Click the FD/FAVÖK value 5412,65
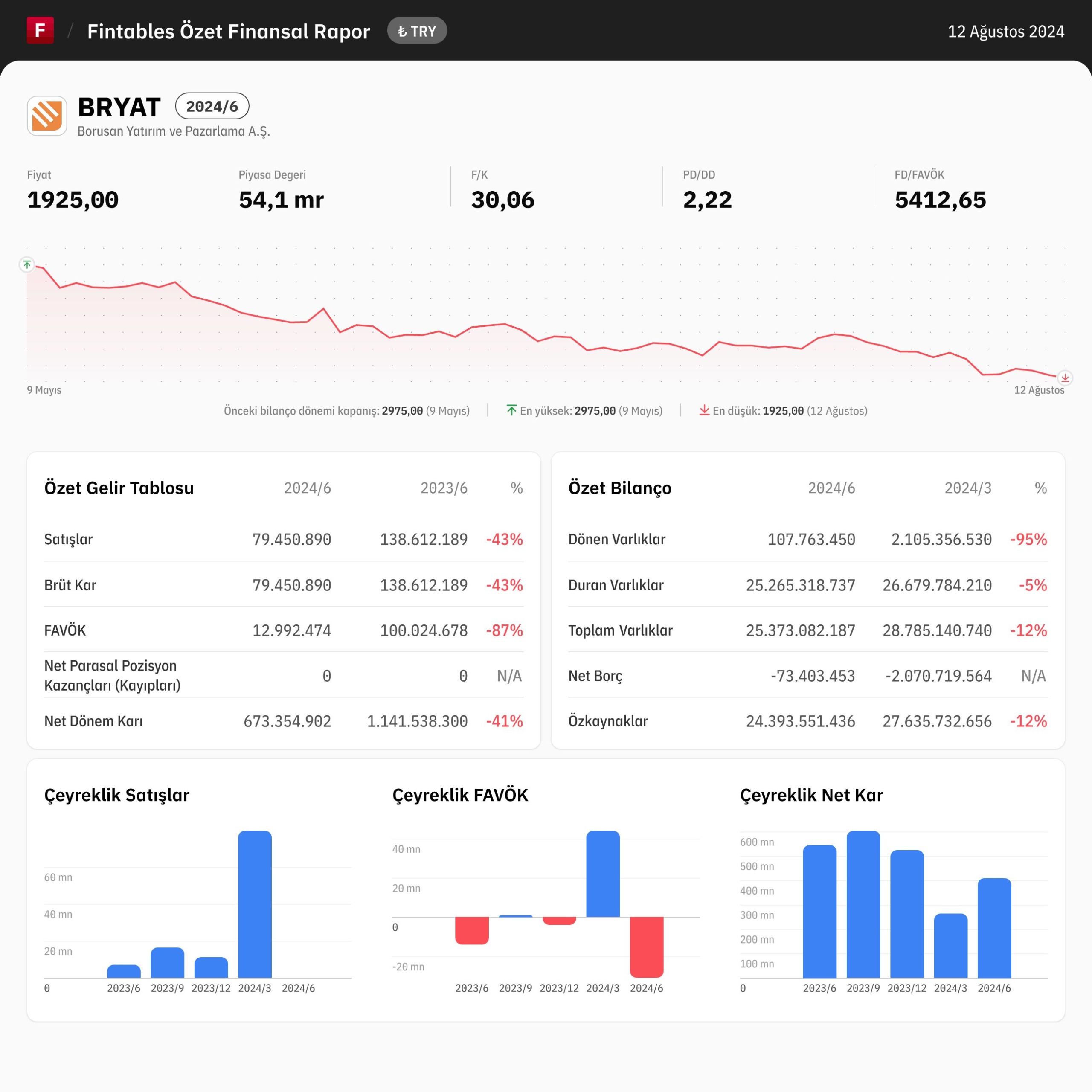 (940, 200)
